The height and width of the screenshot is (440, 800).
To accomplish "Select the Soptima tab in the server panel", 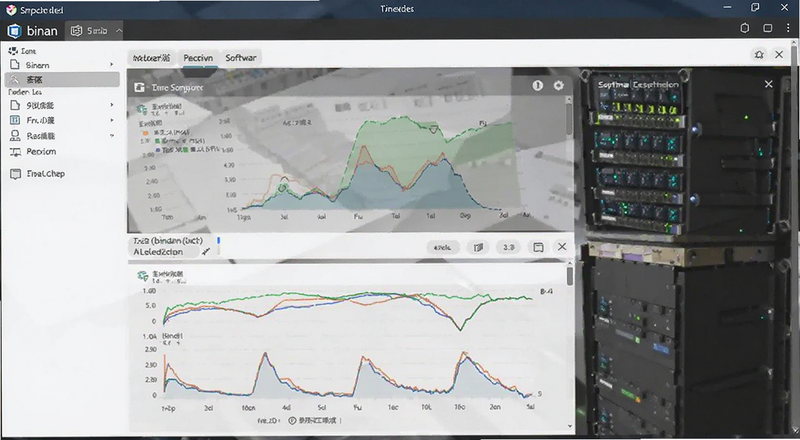I will pyautogui.click(x=613, y=85).
